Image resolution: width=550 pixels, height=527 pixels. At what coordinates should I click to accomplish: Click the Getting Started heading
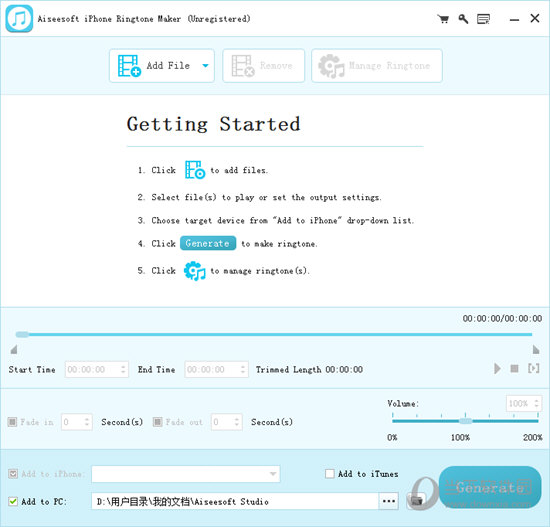pos(213,124)
